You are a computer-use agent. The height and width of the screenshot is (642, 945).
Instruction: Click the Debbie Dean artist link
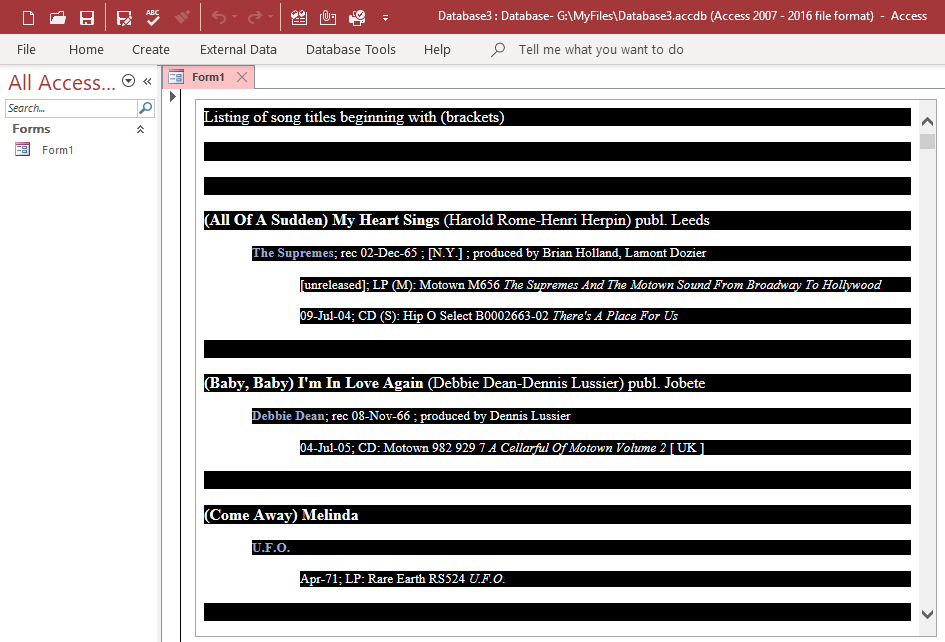click(287, 415)
